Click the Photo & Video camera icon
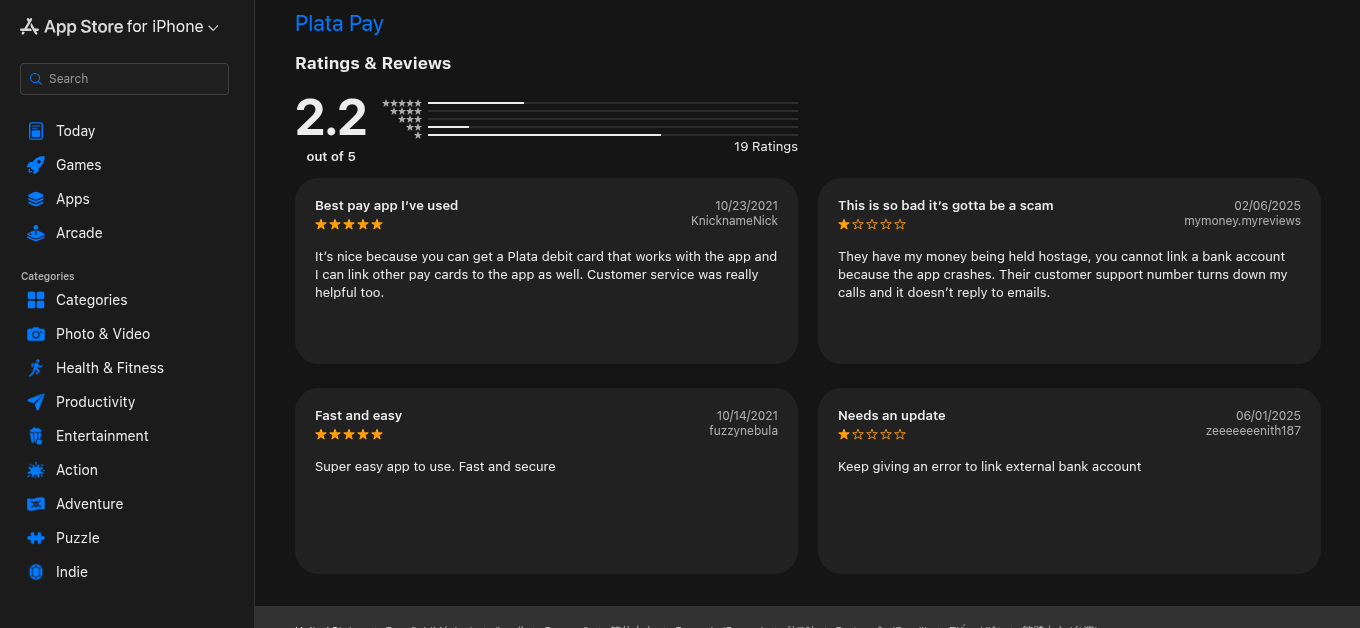The image size is (1360, 628). [x=36, y=334]
